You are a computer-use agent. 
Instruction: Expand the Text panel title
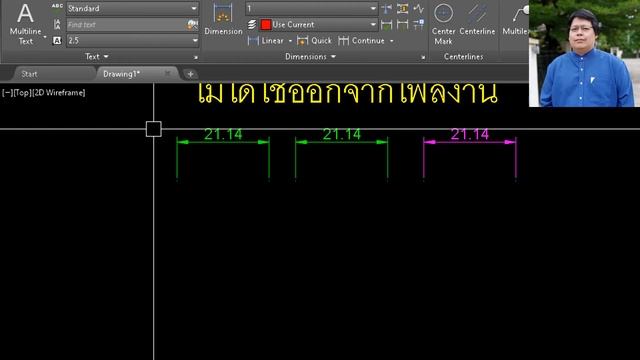click(97, 56)
